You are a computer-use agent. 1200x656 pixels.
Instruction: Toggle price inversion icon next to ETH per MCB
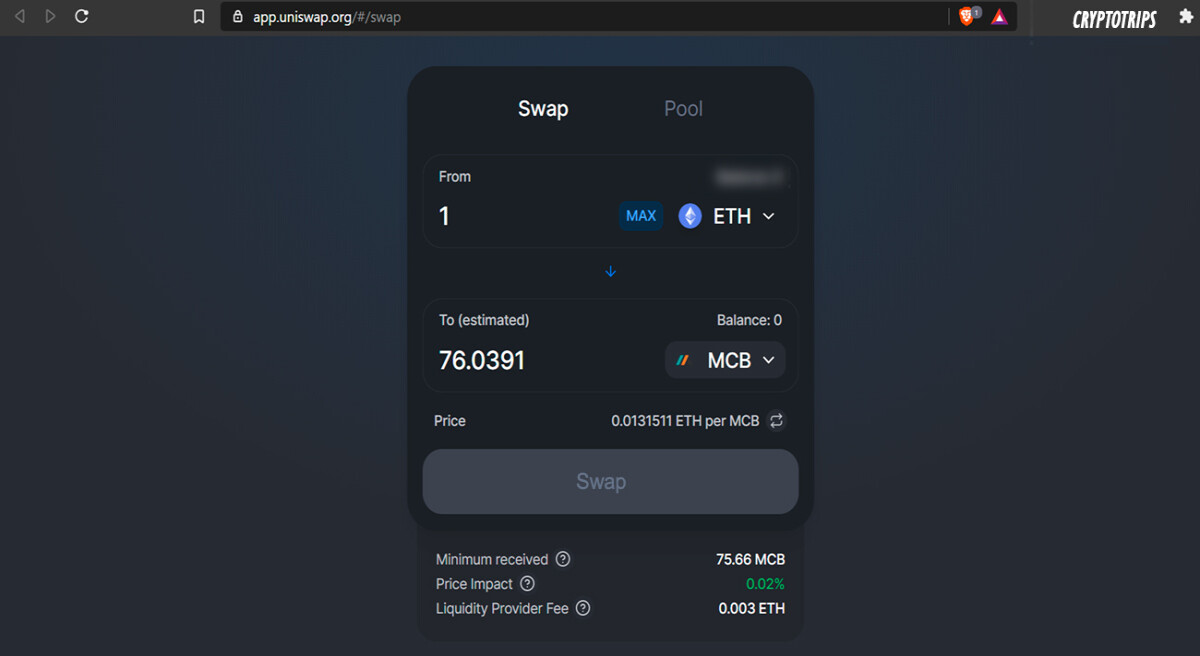coord(776,421)
